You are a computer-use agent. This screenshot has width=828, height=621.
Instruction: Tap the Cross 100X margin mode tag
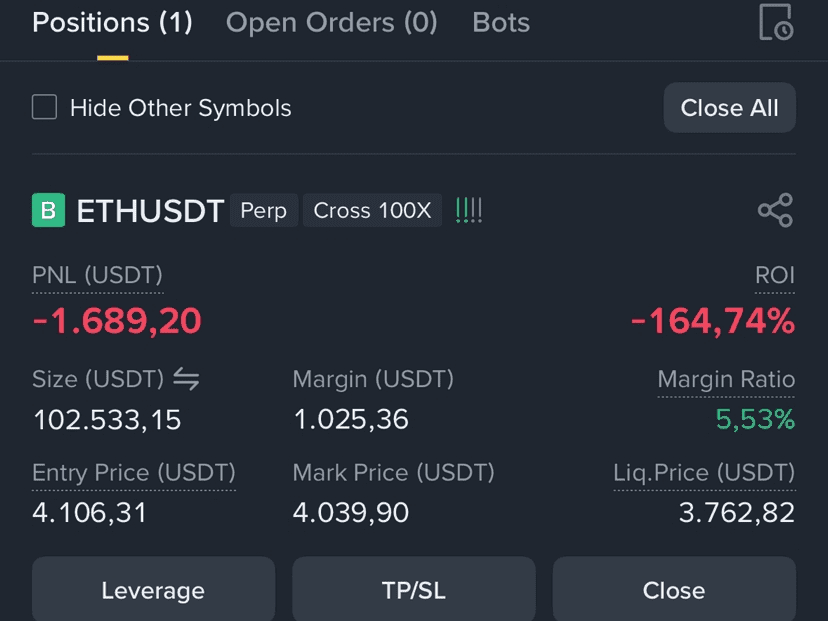(372, 210)
